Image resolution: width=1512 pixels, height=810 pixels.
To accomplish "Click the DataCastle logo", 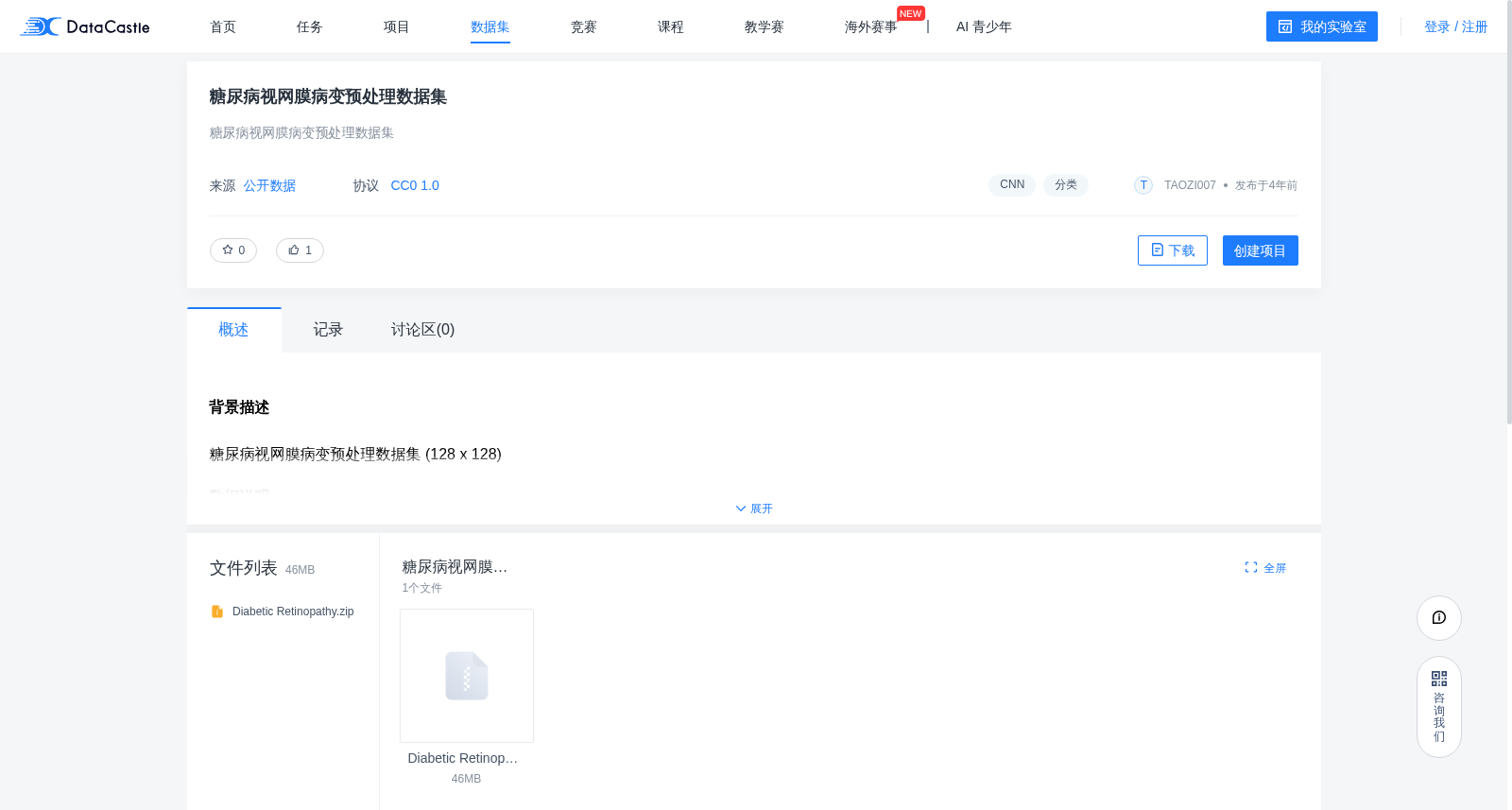I will coord(85,26).
